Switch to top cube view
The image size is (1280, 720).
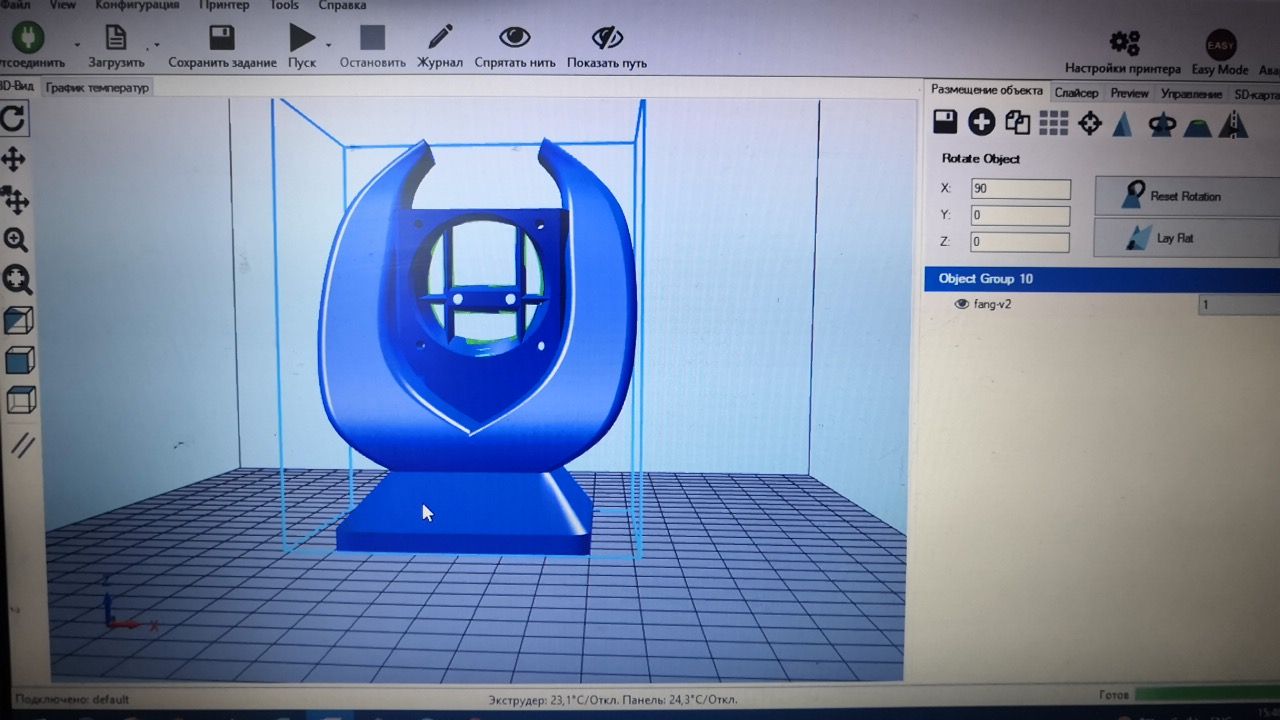(x=21, y=400)
